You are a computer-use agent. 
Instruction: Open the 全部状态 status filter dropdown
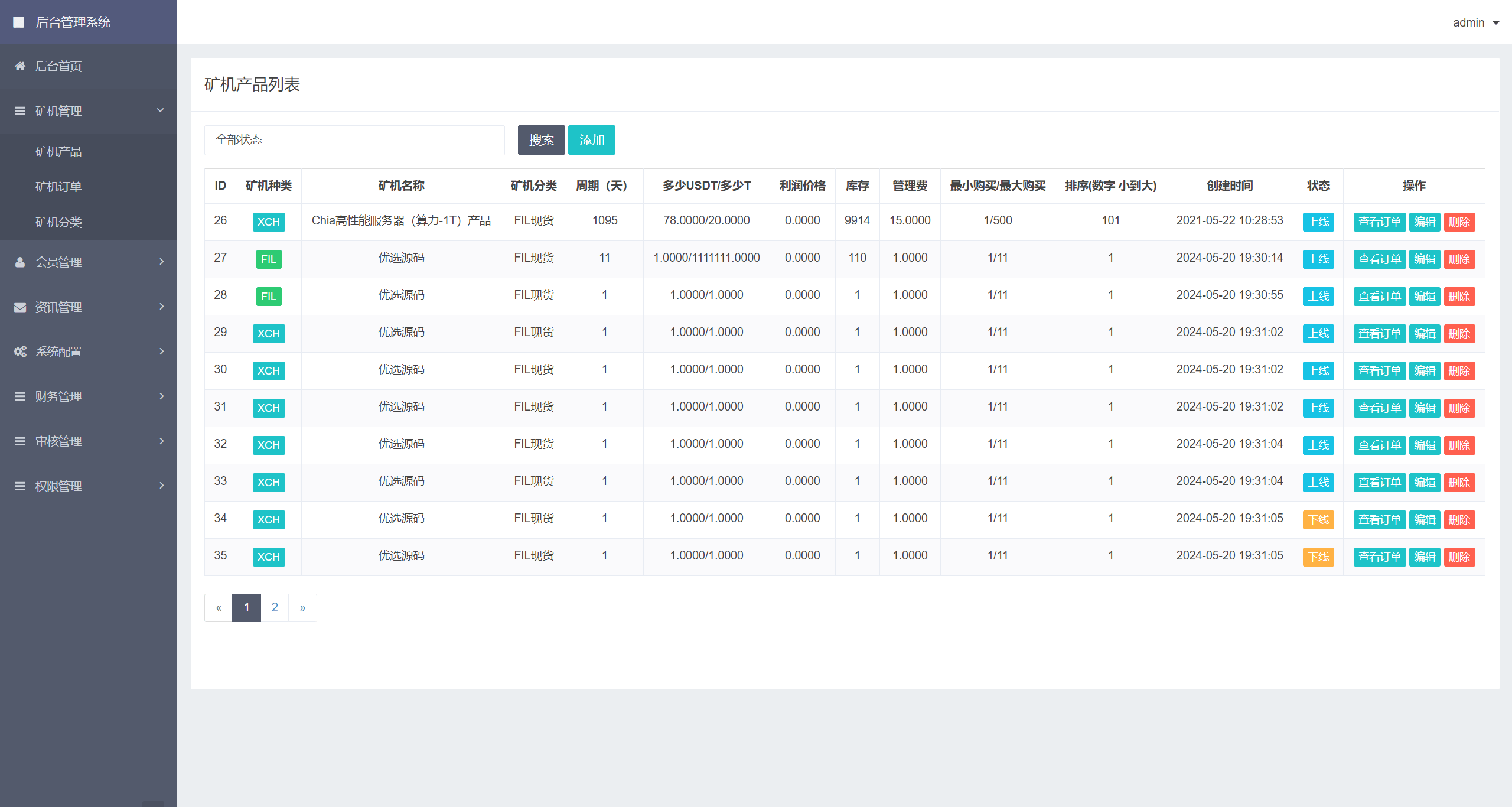tap(354, 140)
